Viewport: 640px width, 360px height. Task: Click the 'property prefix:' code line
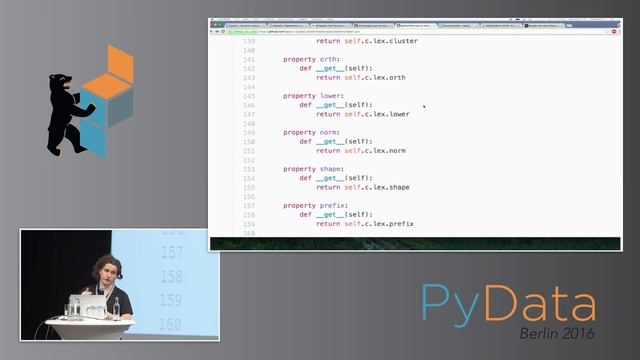[x=316, y=206]
